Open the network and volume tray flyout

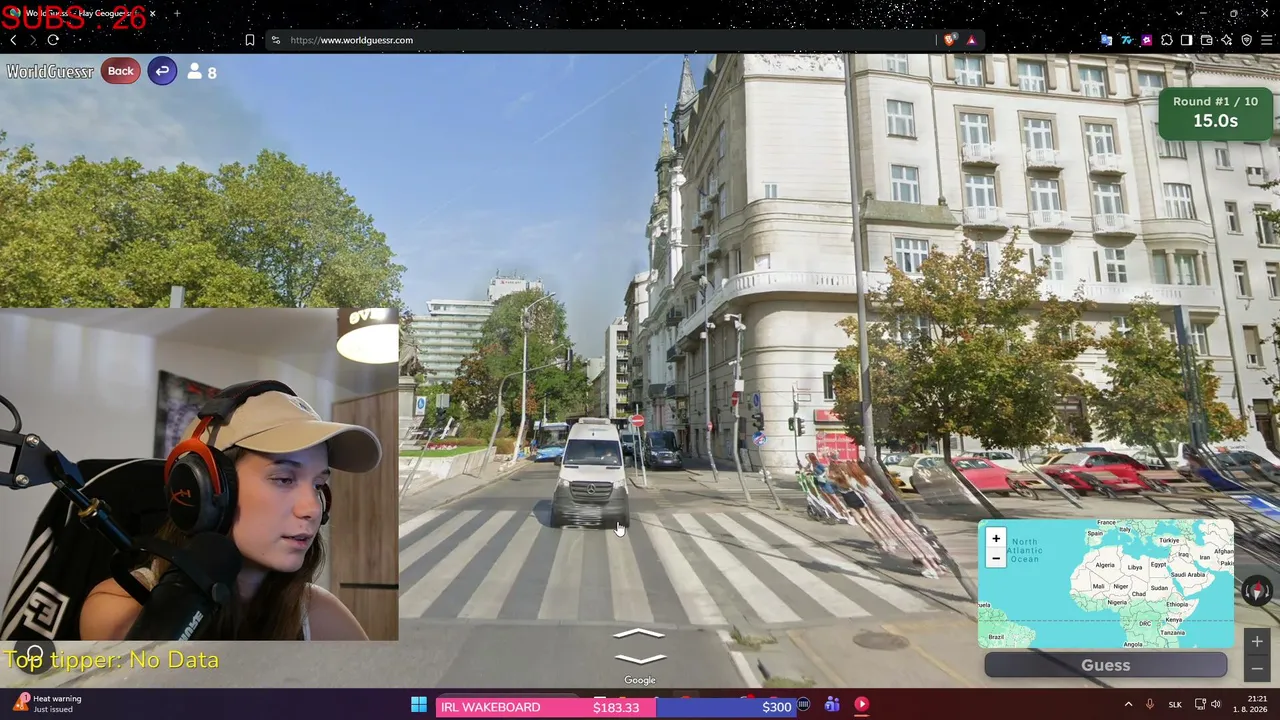tap(1208, 705)
